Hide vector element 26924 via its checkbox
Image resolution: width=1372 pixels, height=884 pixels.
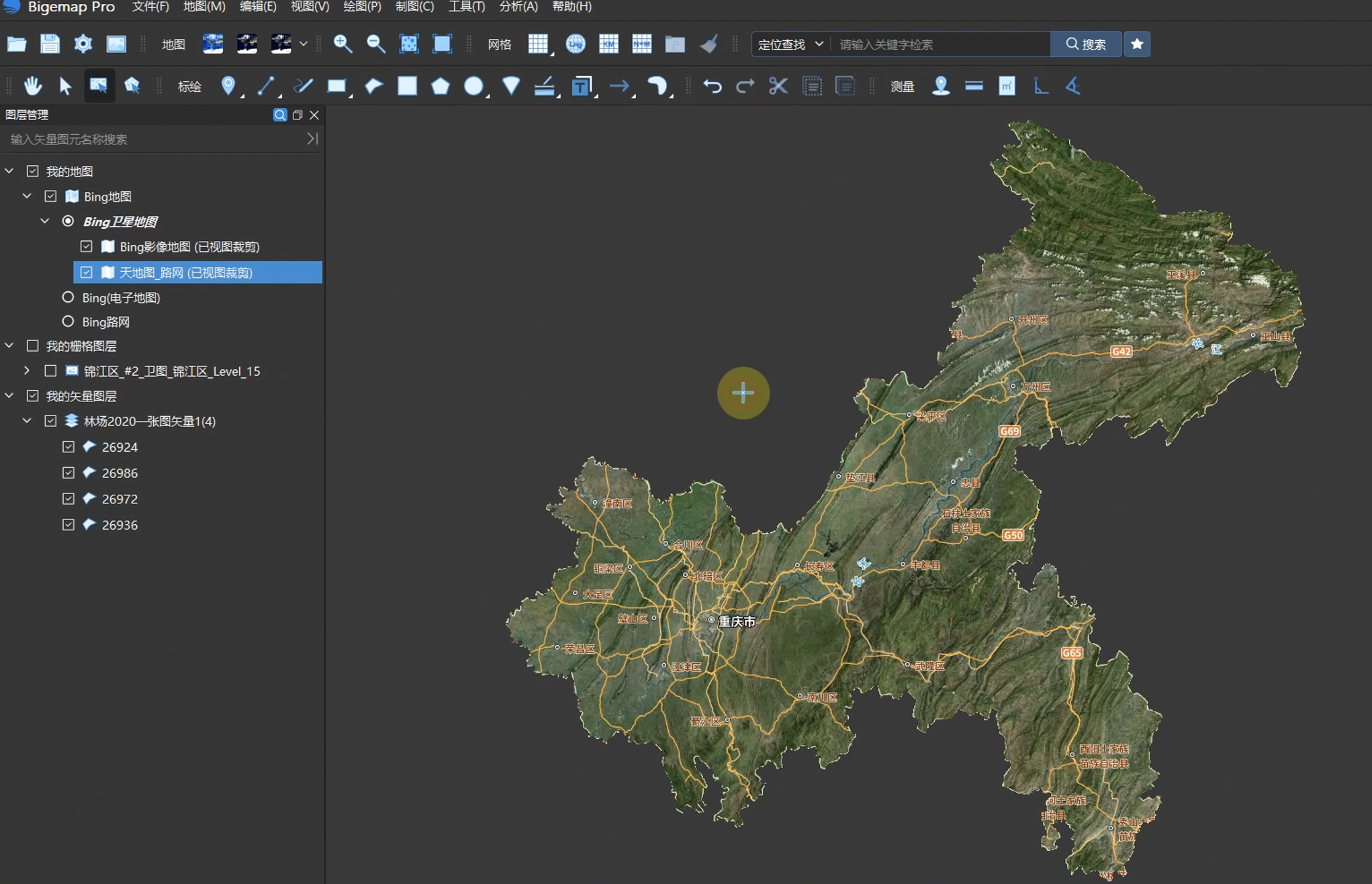68,446
